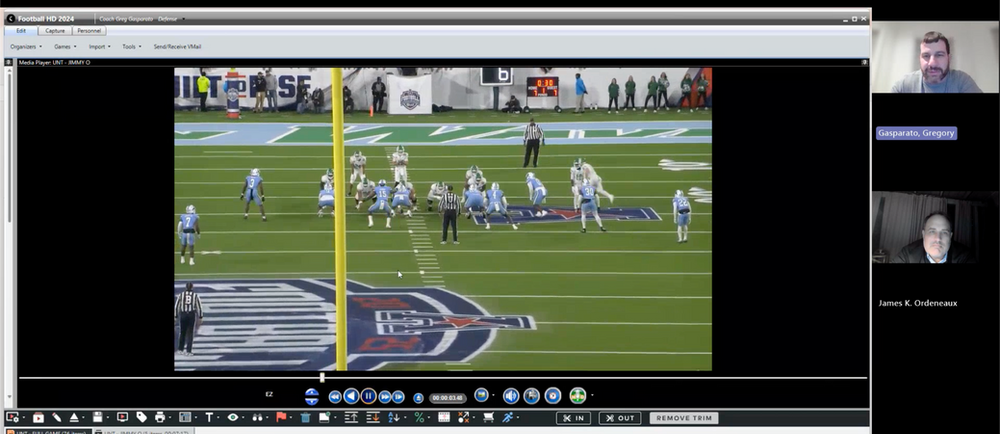Pause the video playback
The height and width of the screenshot is (434, 1000).
tap(369, 396)
